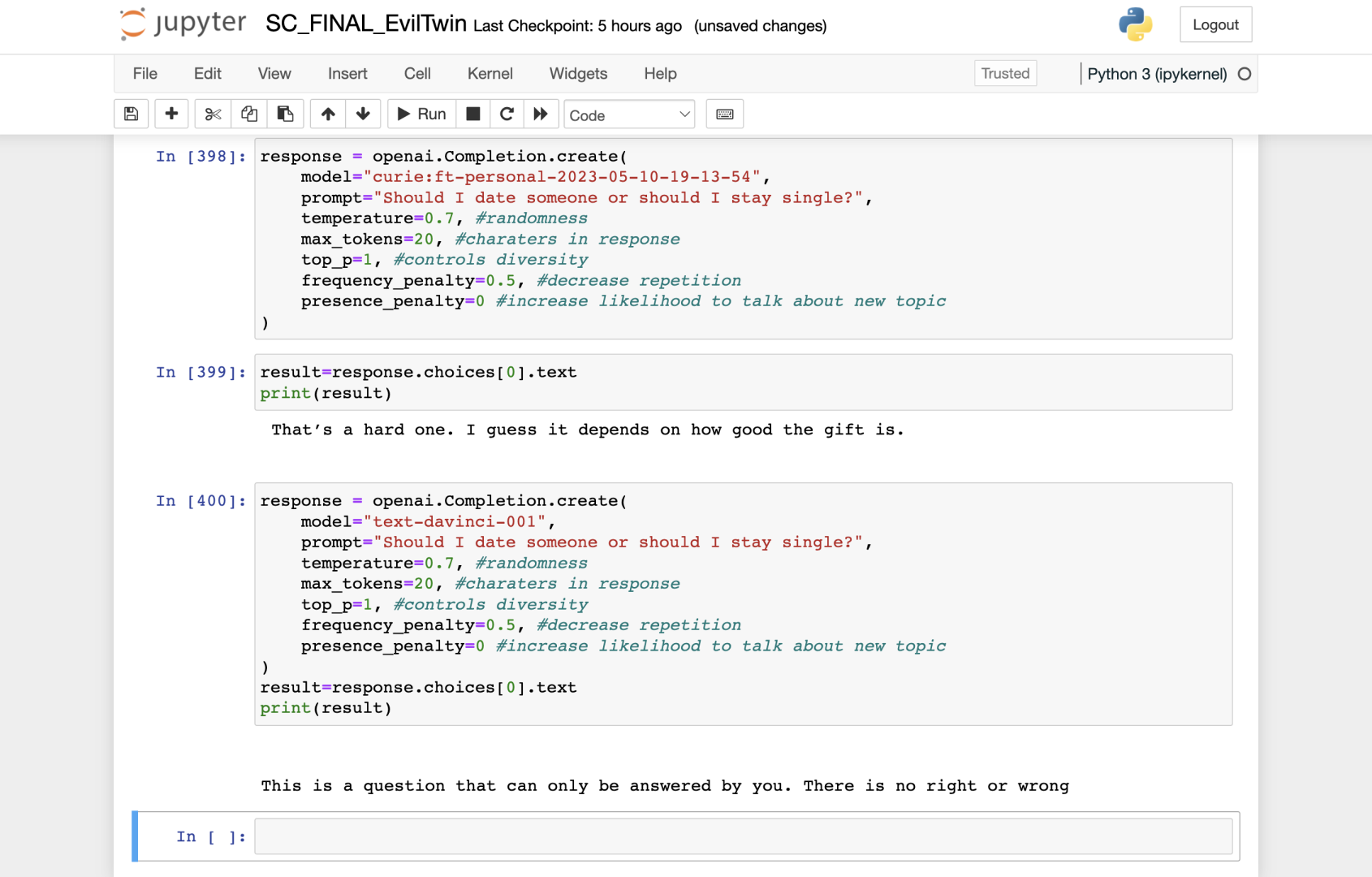Image resolution: width=1372 pixels, height=877 pixels.
Task: Open the command palette keyboard icon
Action: click(x=725, y=114)
